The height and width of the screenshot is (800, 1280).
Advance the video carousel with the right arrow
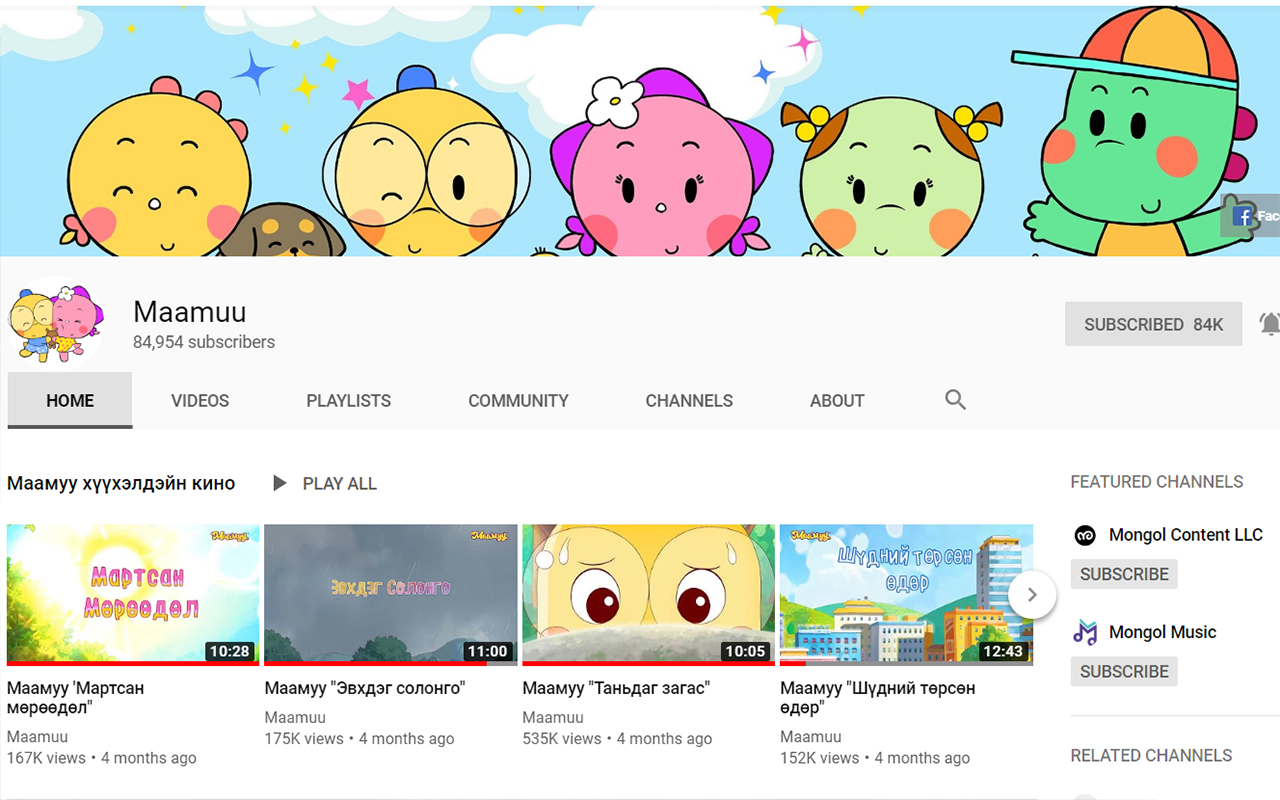[x=1032, y=595]
